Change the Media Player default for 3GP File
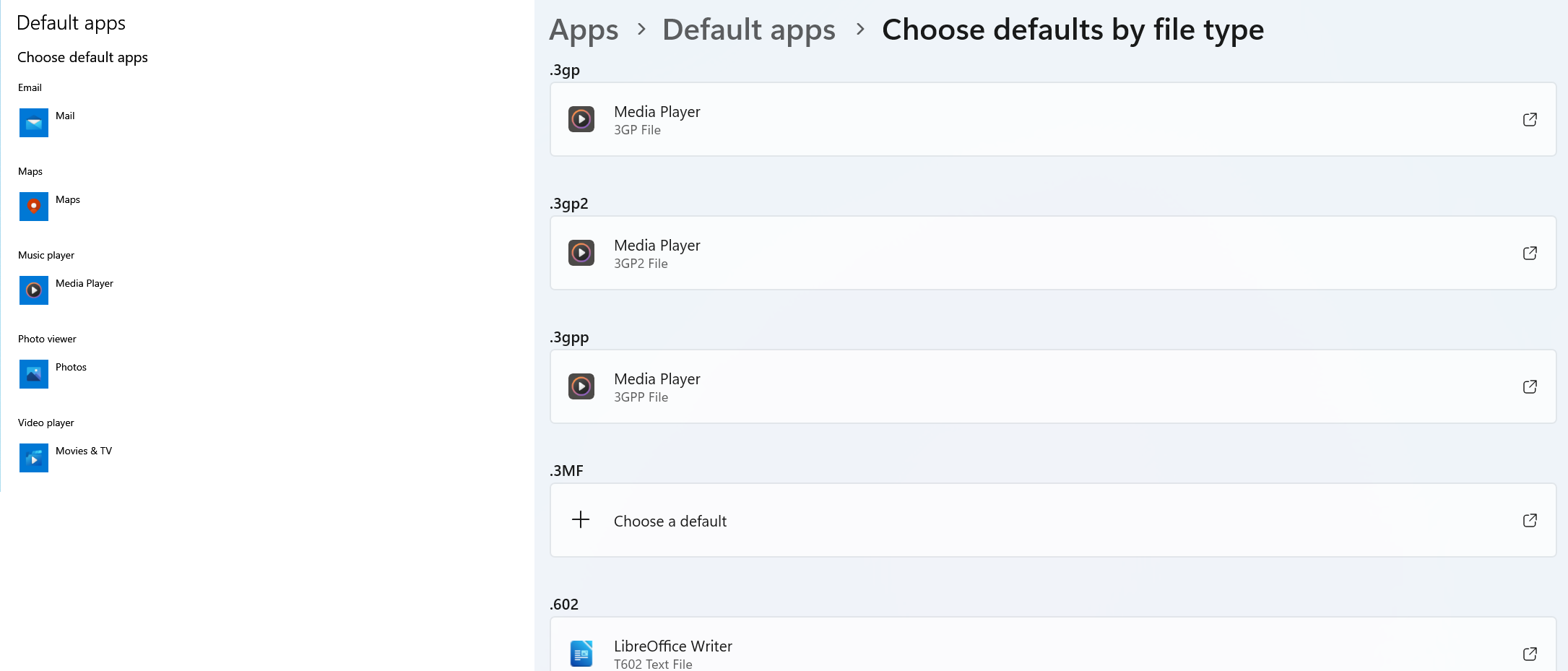The height and width of the screenshot is (671, 1568). pyautogui.click(x=1053, y=119)
